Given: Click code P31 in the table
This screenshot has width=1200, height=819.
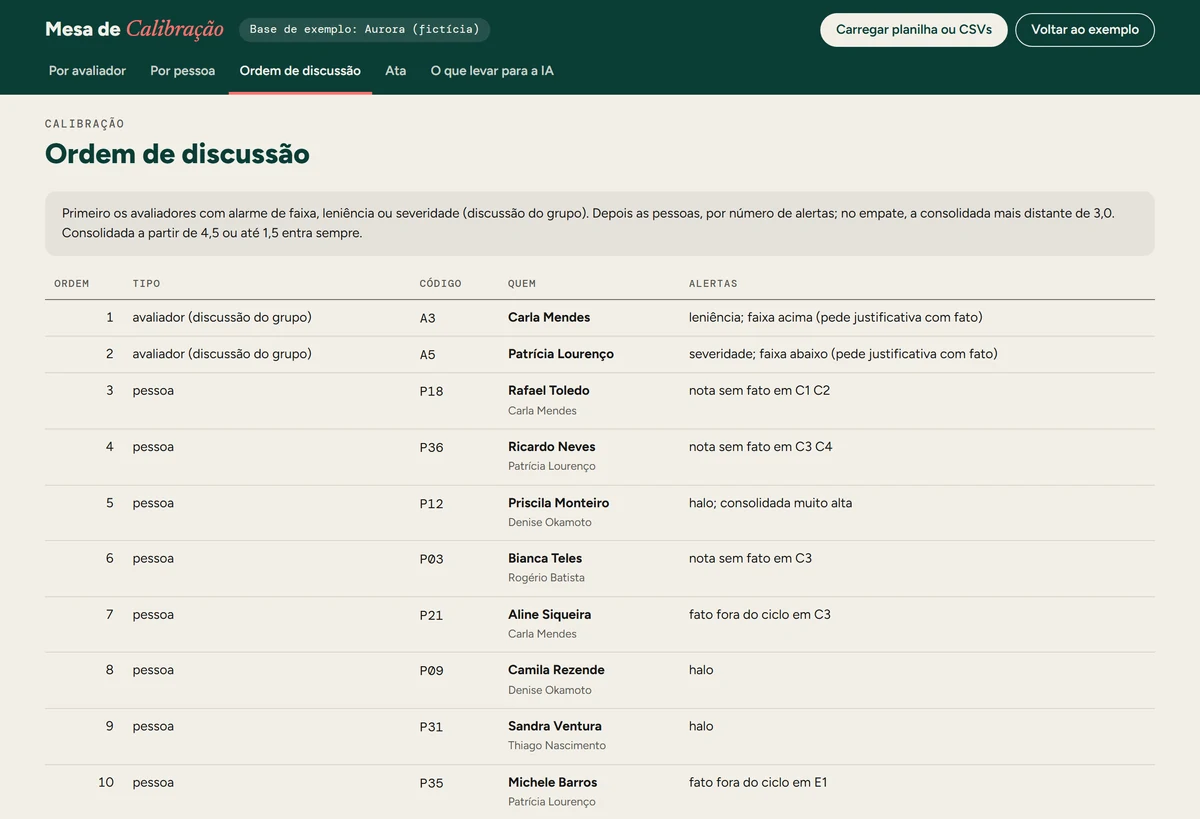Looking at the screenshot, I should pyautogui.click(x=432, y=727).
